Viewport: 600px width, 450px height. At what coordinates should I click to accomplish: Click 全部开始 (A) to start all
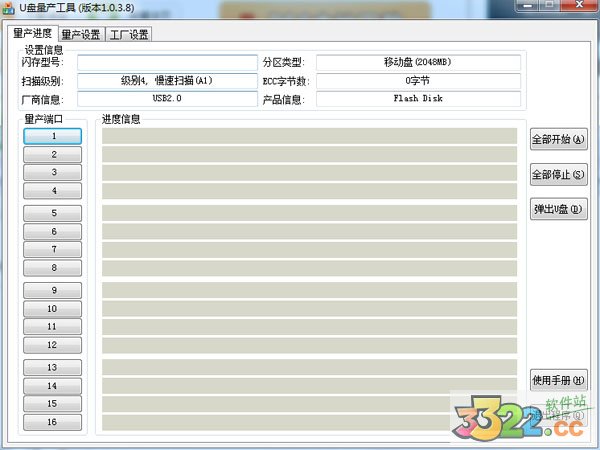pos(559,139)
